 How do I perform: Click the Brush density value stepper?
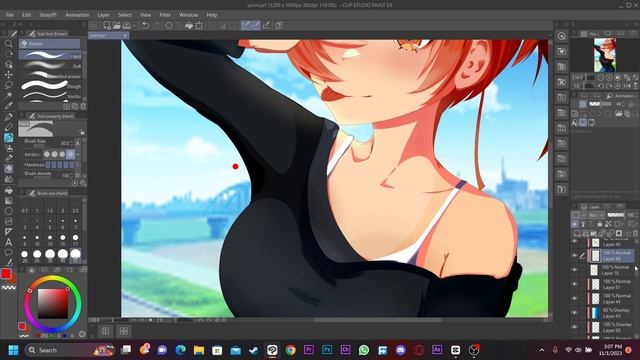(x=72, y=175)
